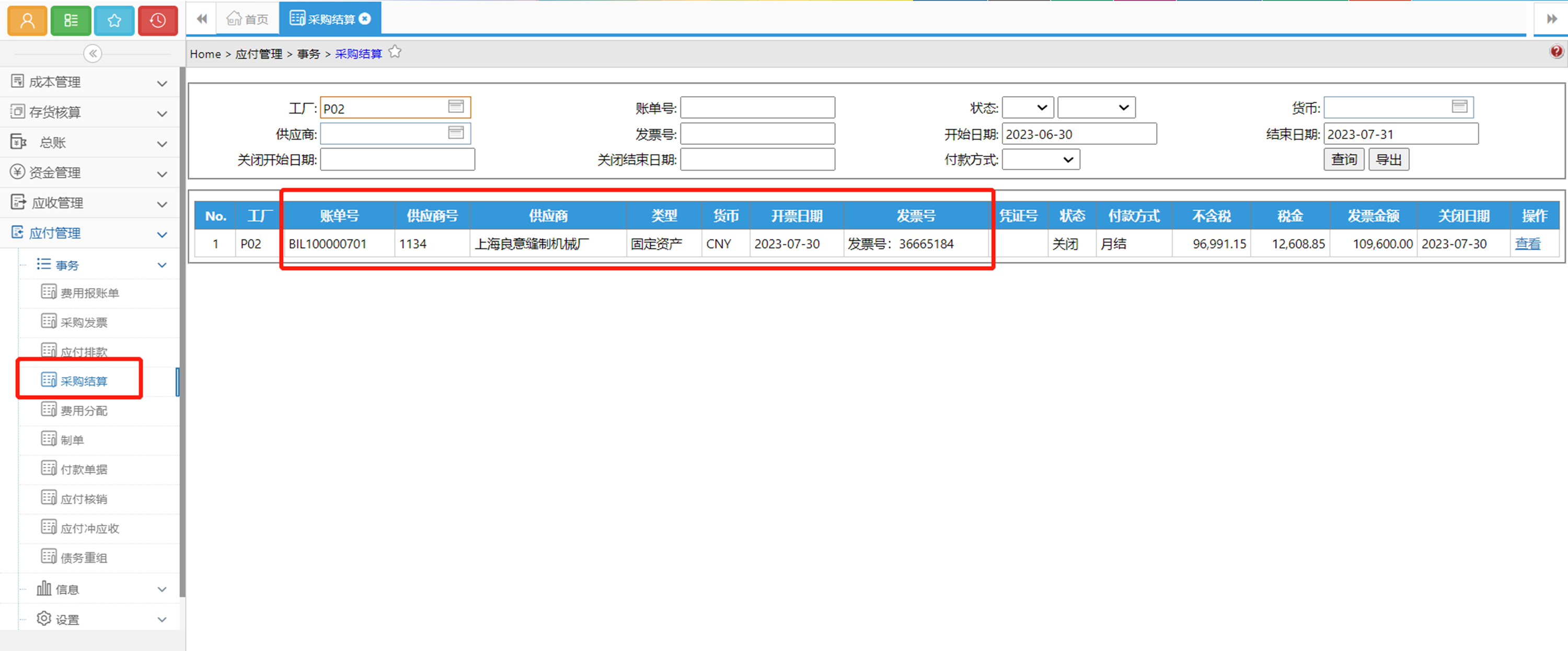Click the 成本管理 module icon

tap(18, 81)
